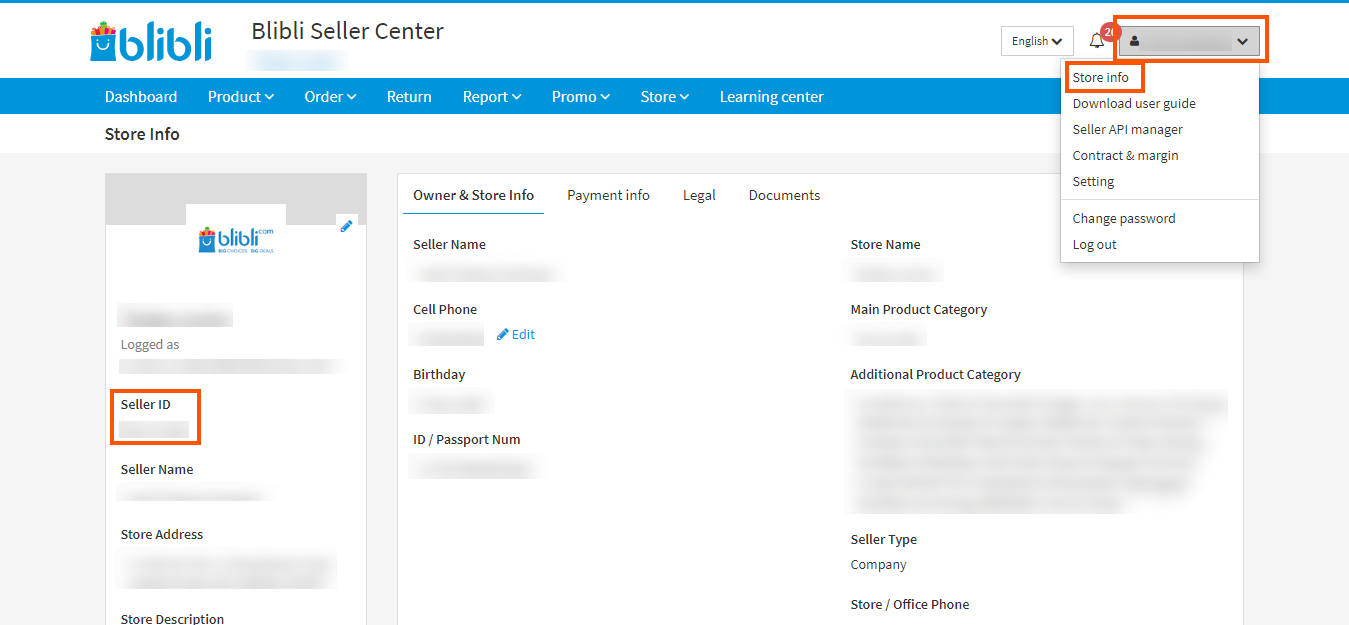
Task: Click the pencil icon on store logo
Action: pyautogui.click(x=346, y=225)
